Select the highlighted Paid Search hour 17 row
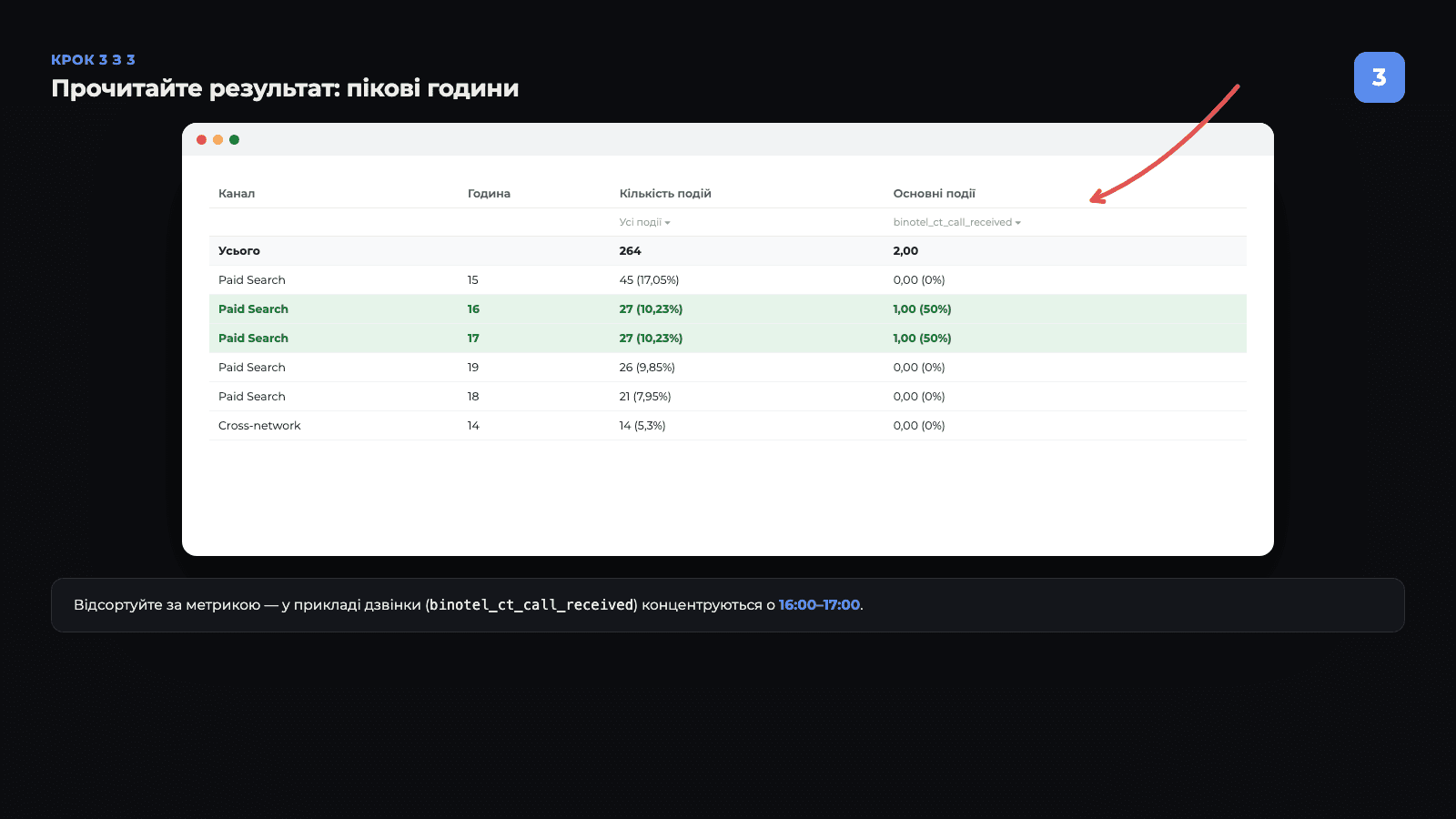 pyautogui.click(x=728, y=339)
